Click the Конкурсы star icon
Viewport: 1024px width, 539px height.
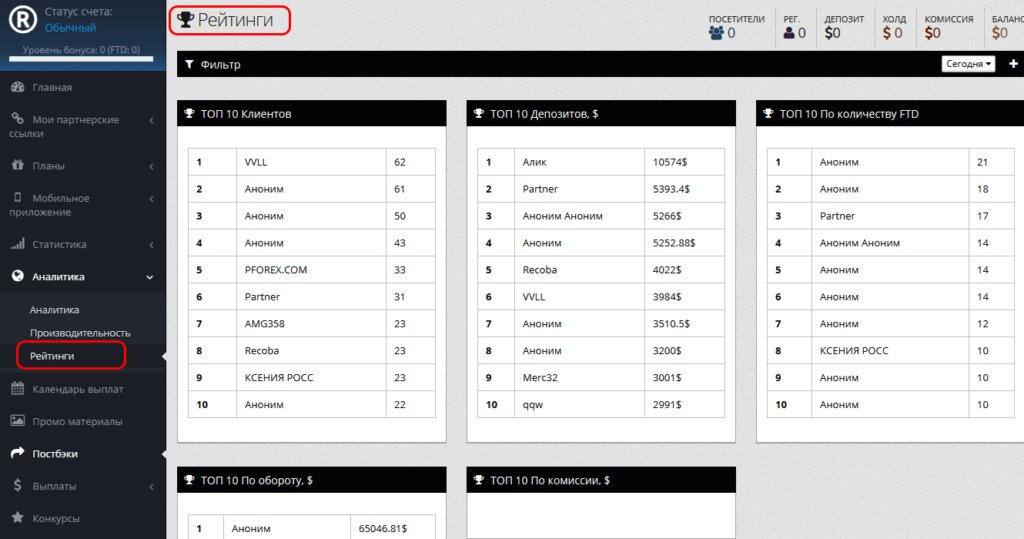pos(17,518)
